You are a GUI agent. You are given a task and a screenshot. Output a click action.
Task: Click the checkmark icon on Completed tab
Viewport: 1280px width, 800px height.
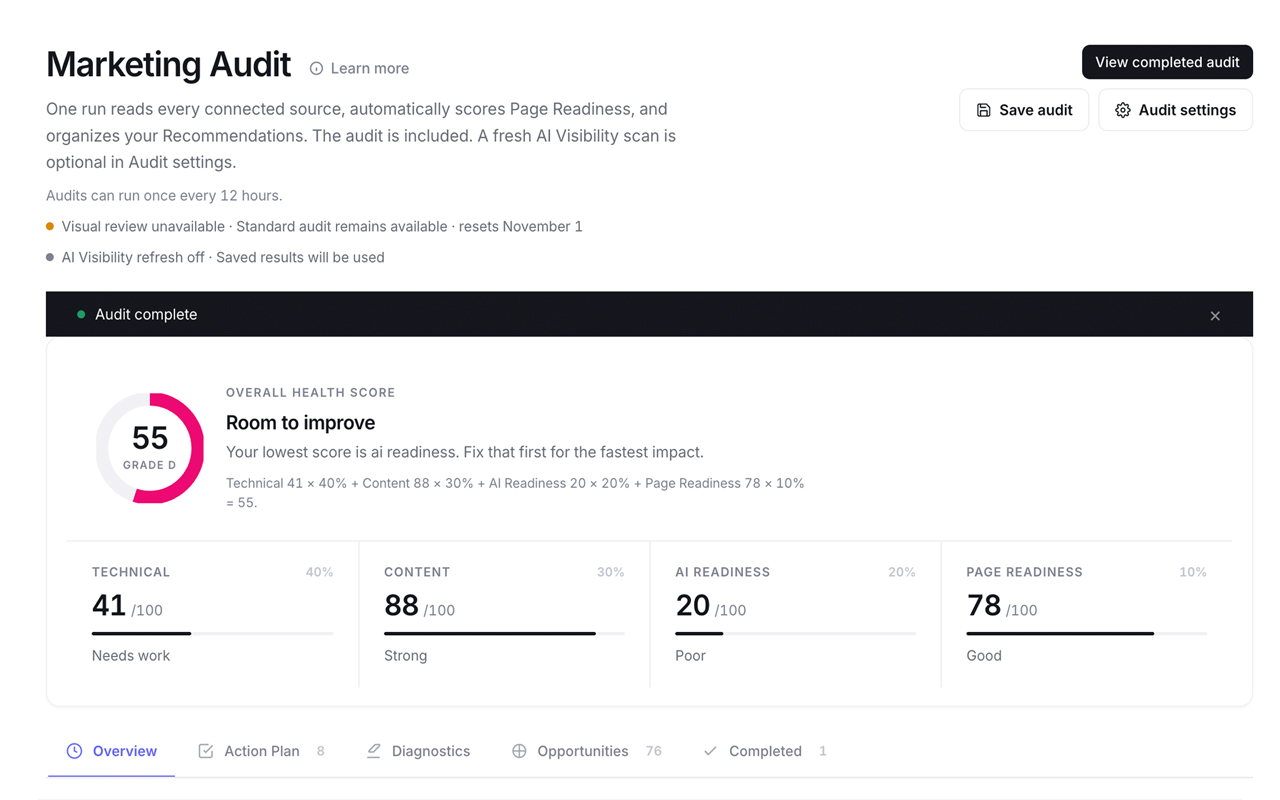[x=710, y=751]
